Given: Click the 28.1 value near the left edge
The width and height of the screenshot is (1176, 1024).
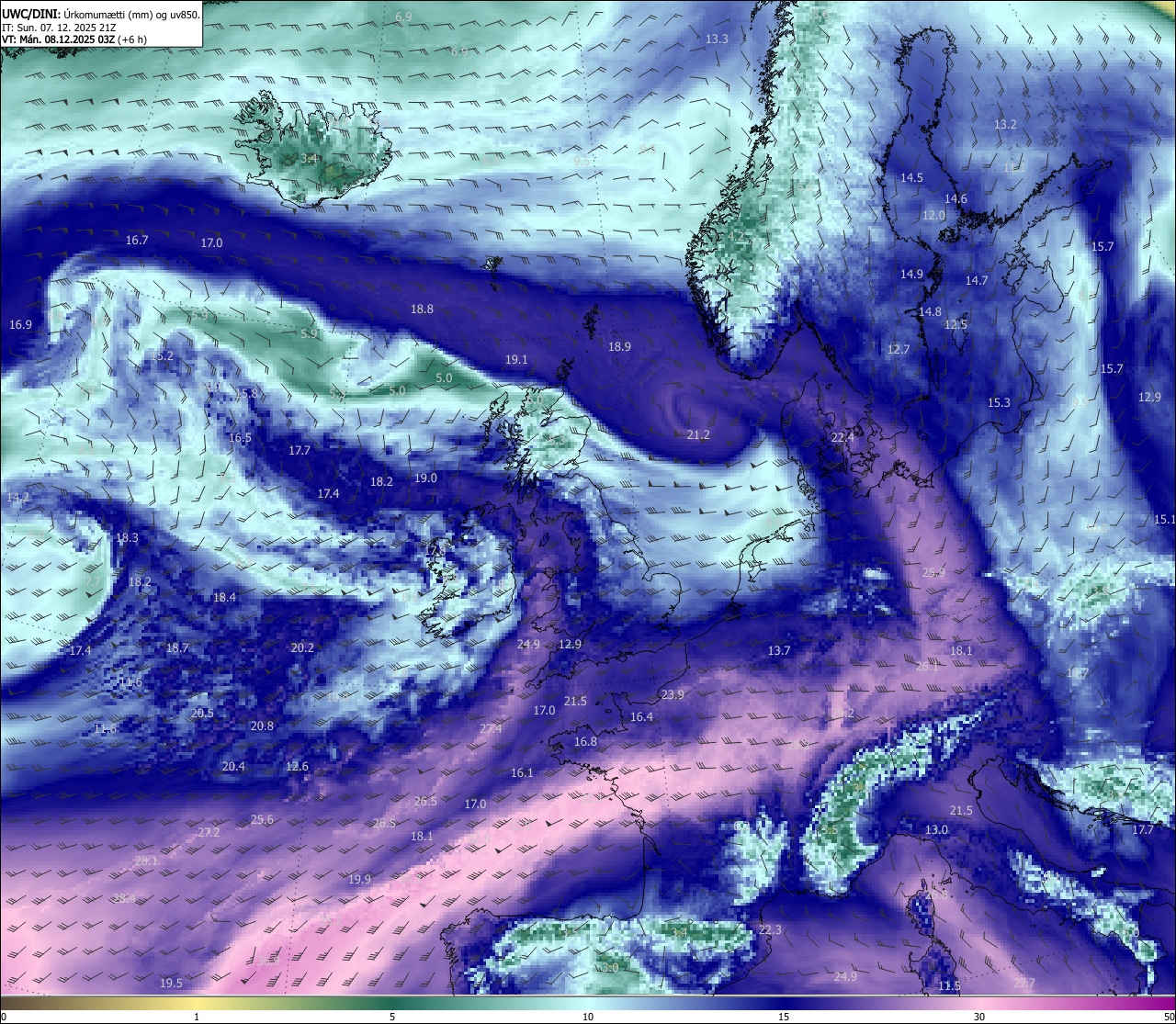Looking at the screenshot, I should coord(146,861).
